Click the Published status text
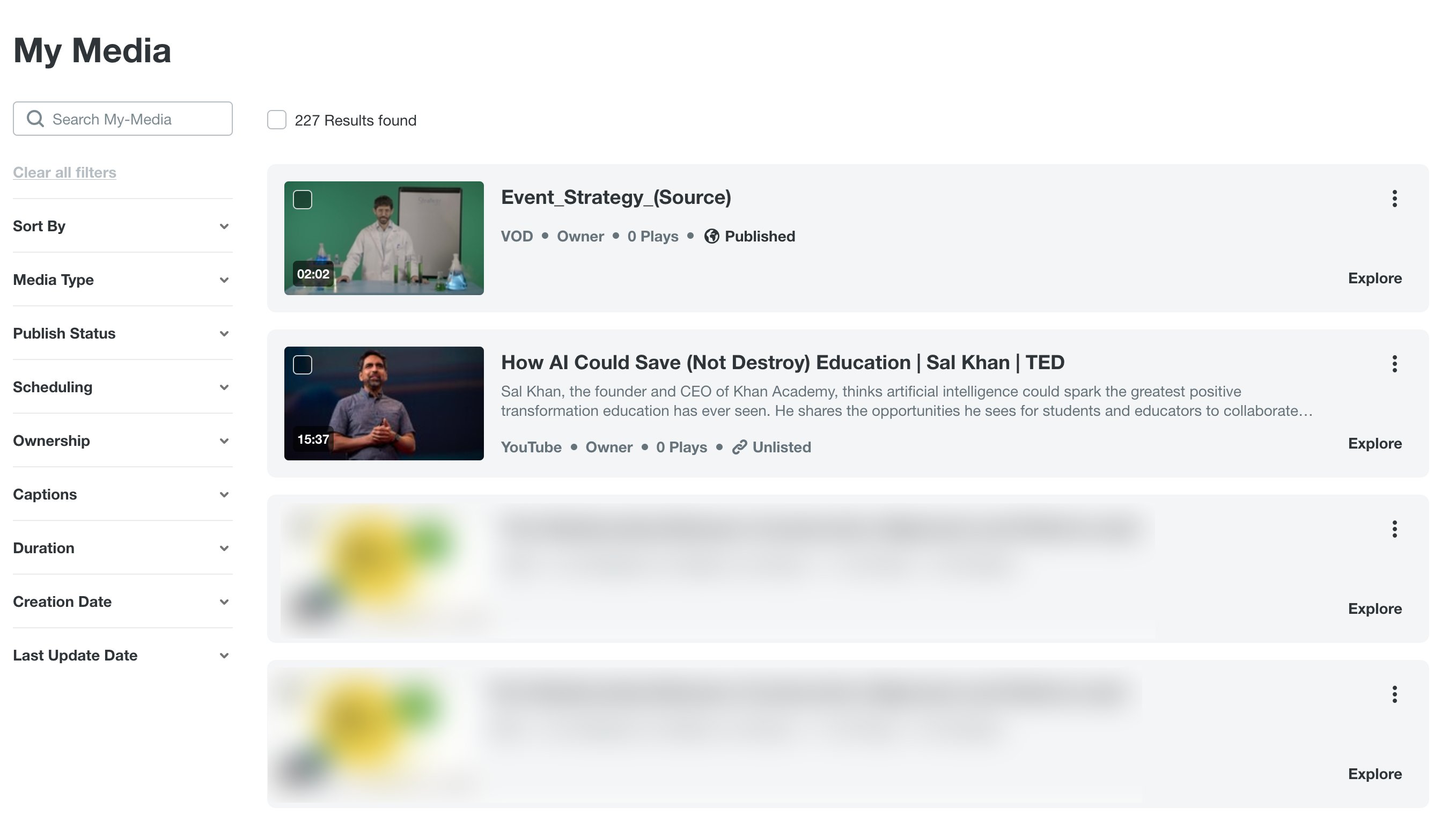The image size is (1456, 822). [x=760, y=236]
